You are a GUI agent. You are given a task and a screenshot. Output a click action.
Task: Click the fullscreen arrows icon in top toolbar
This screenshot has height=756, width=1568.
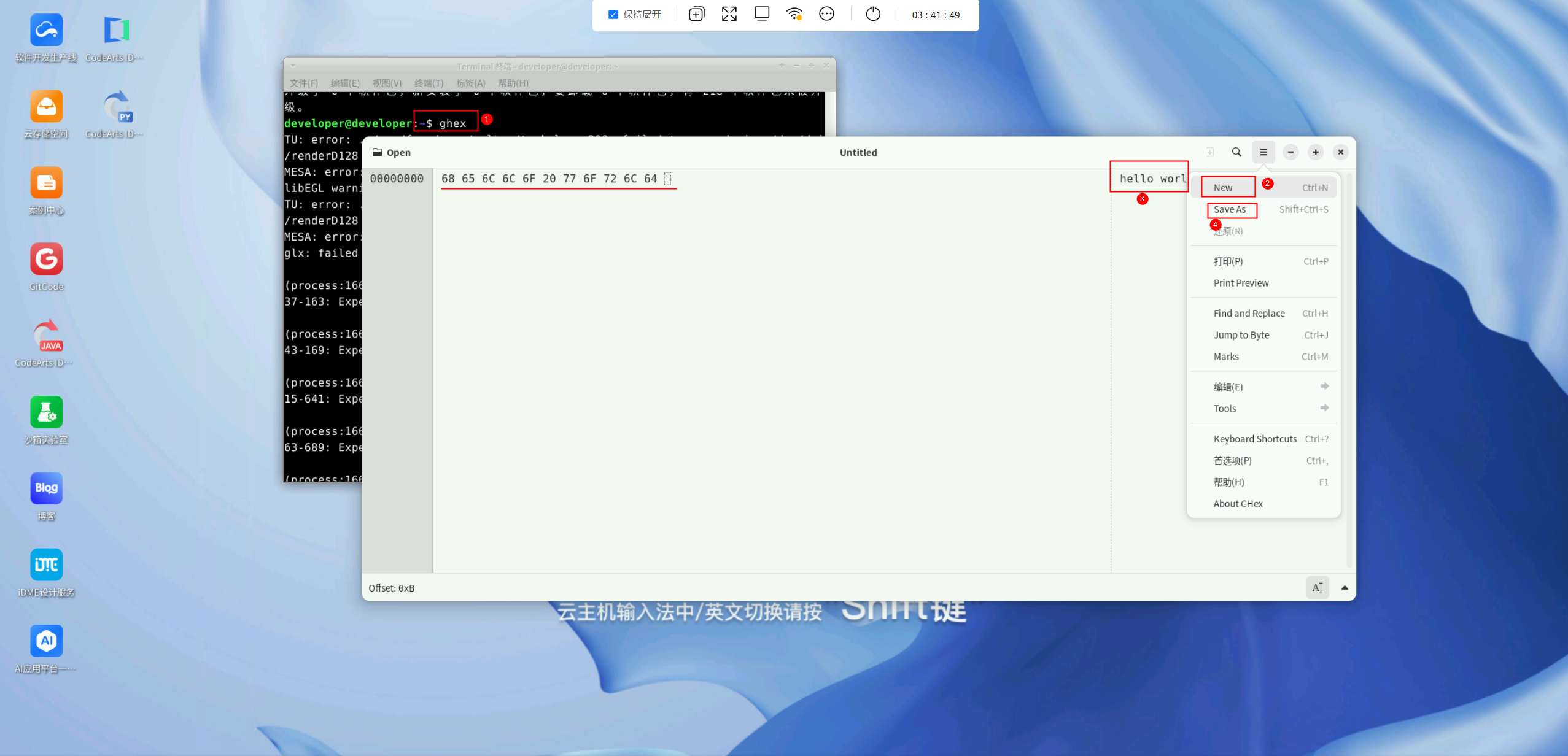click(x=729, y=14)
